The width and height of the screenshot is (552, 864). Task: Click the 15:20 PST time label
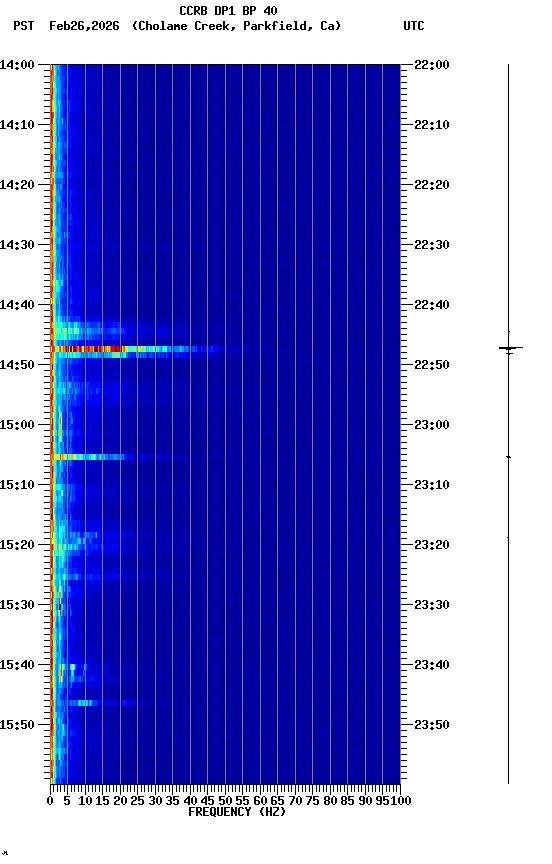[x=17, y=546]
